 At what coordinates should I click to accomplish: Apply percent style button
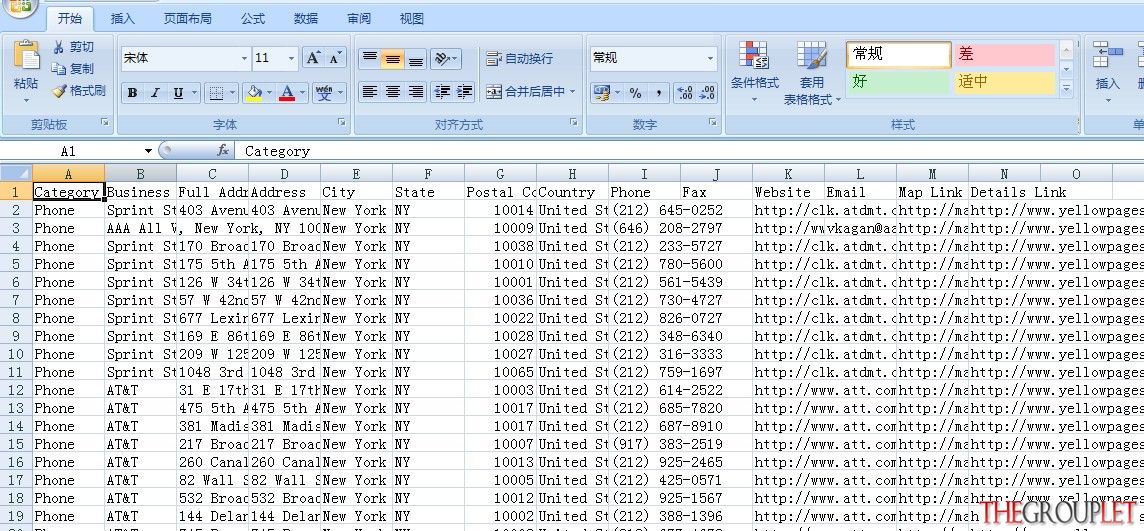[x=635, y=93]
